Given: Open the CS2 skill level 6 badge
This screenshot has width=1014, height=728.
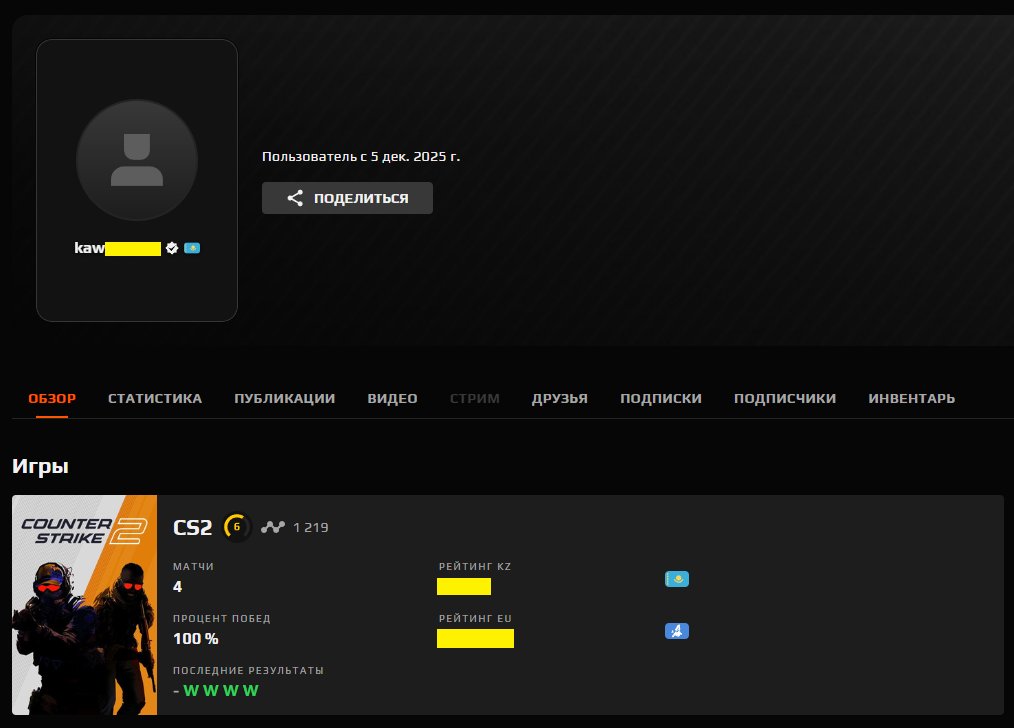Looking at the screenshot, I should click(x=234, y=524).
